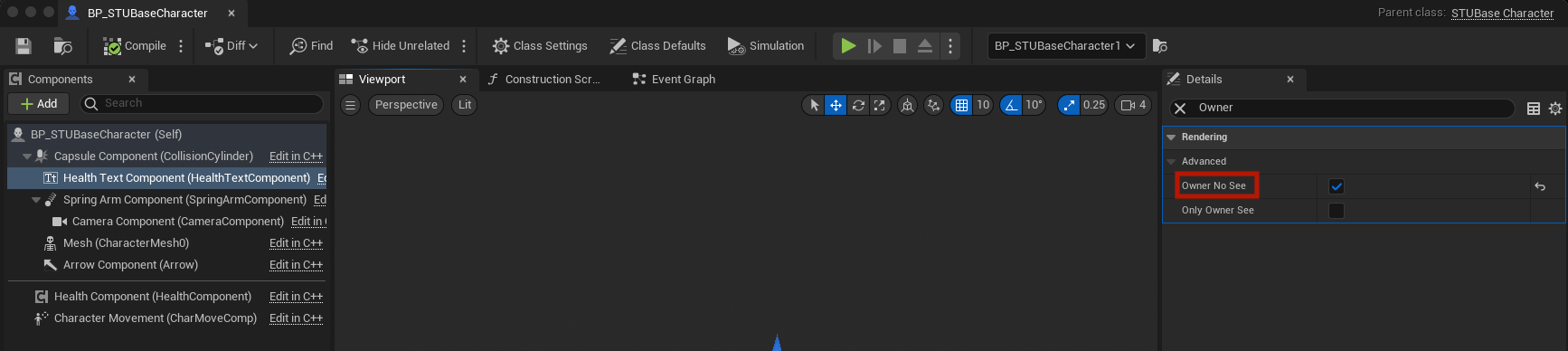Image resolution: width=1568 pixels, height=351 pixels.
Task: Click the Find button in toolbar
Action: (311, 46)
